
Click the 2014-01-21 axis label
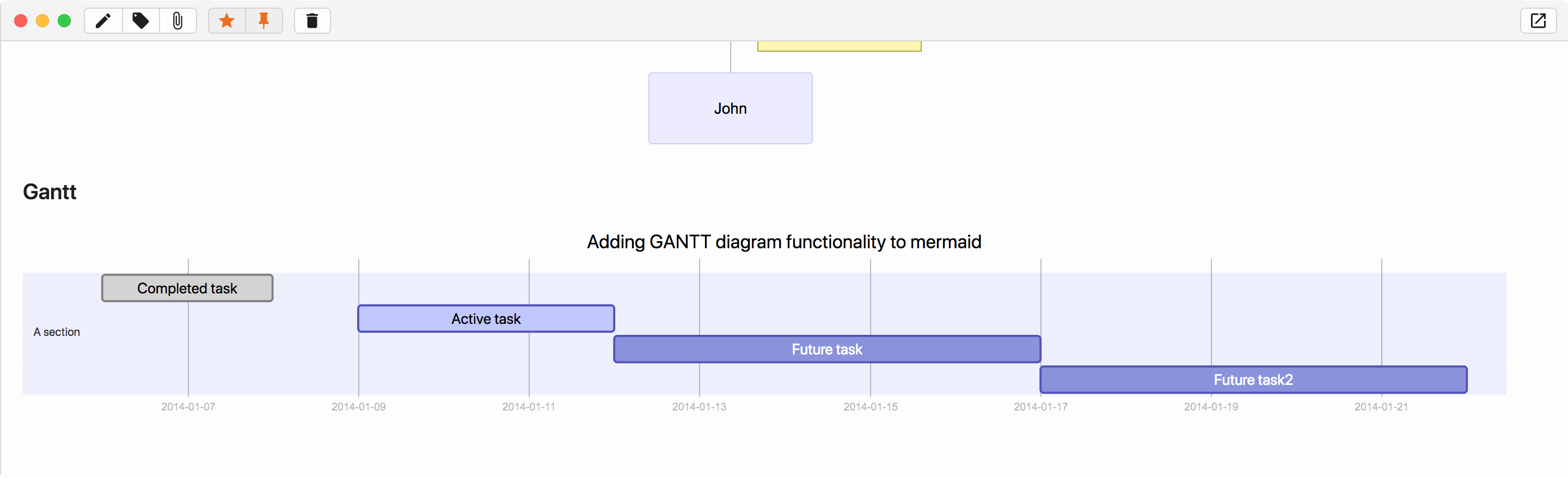(1382, 407)
